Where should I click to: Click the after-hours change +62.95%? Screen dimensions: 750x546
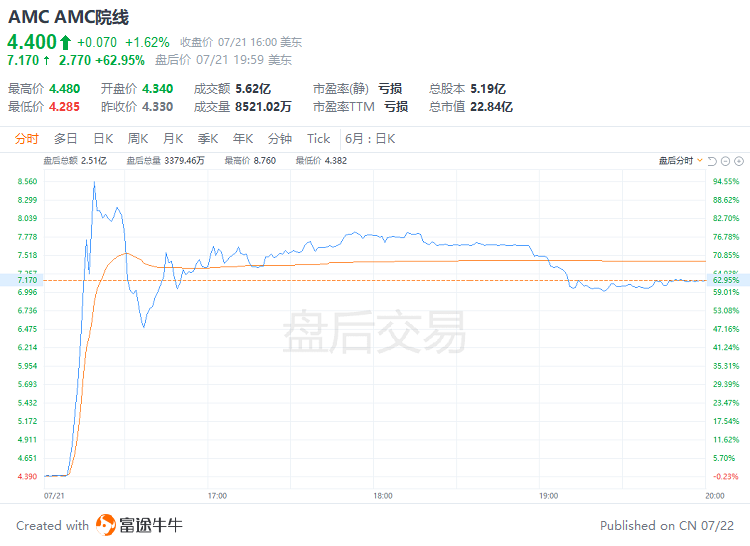pos(120,60)
